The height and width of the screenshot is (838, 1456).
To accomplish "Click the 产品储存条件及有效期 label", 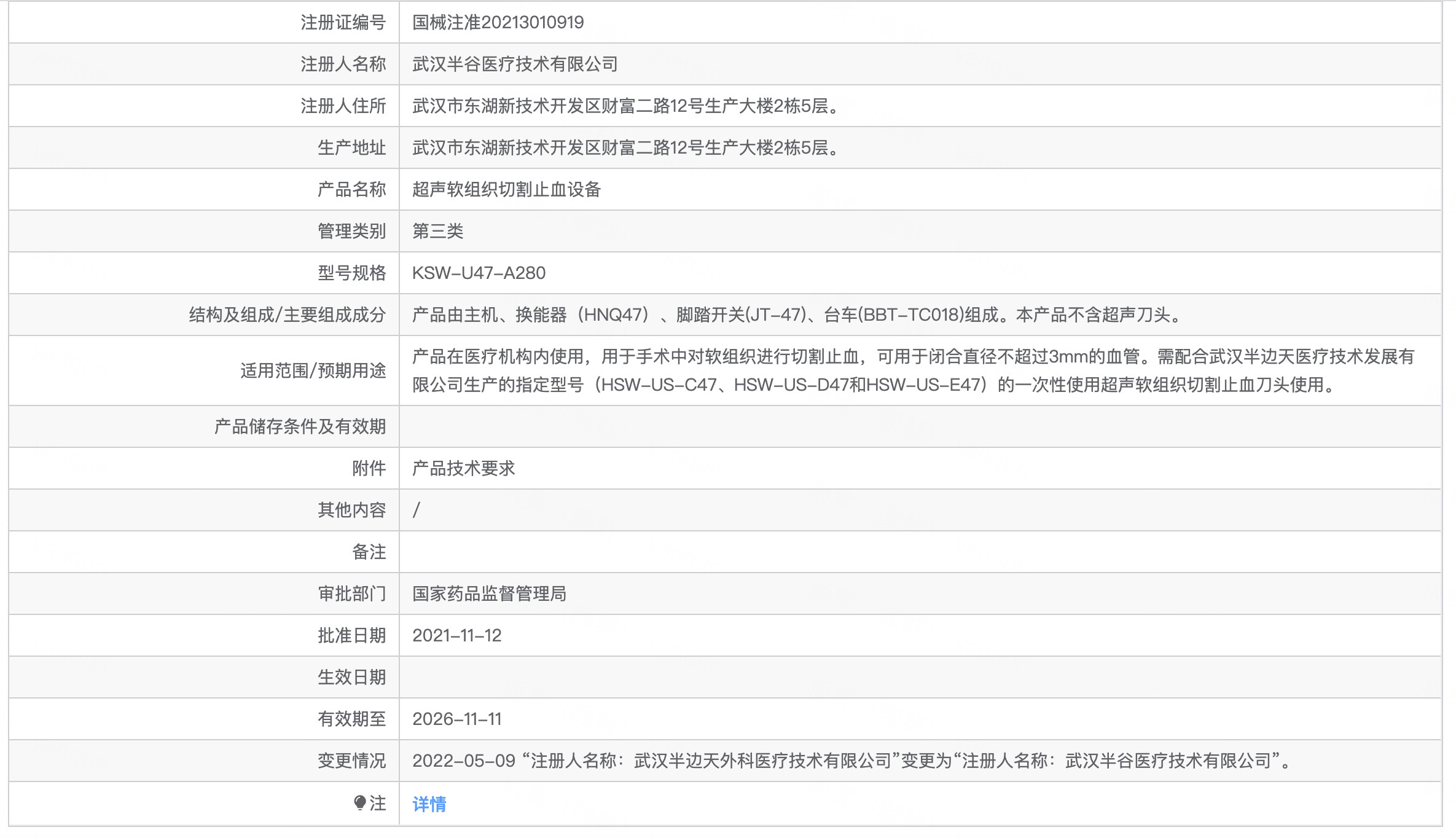I will point(300,426).
